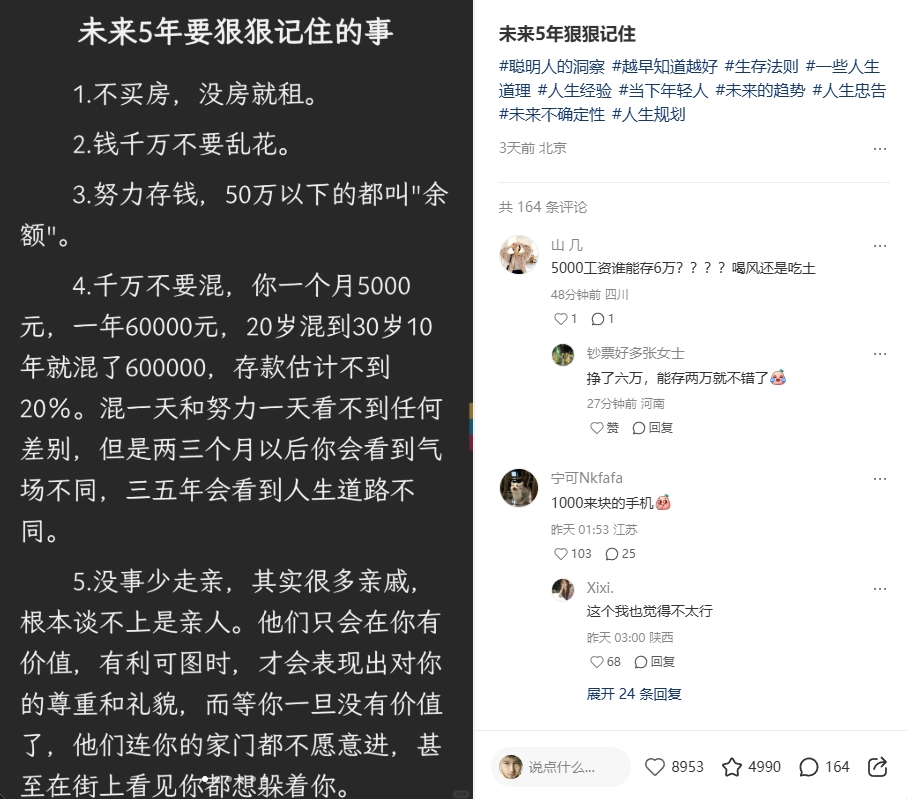The height and width of the screenshot is (799, 907).
Task: Share the post with the share icon
Action: pos(877,767)
